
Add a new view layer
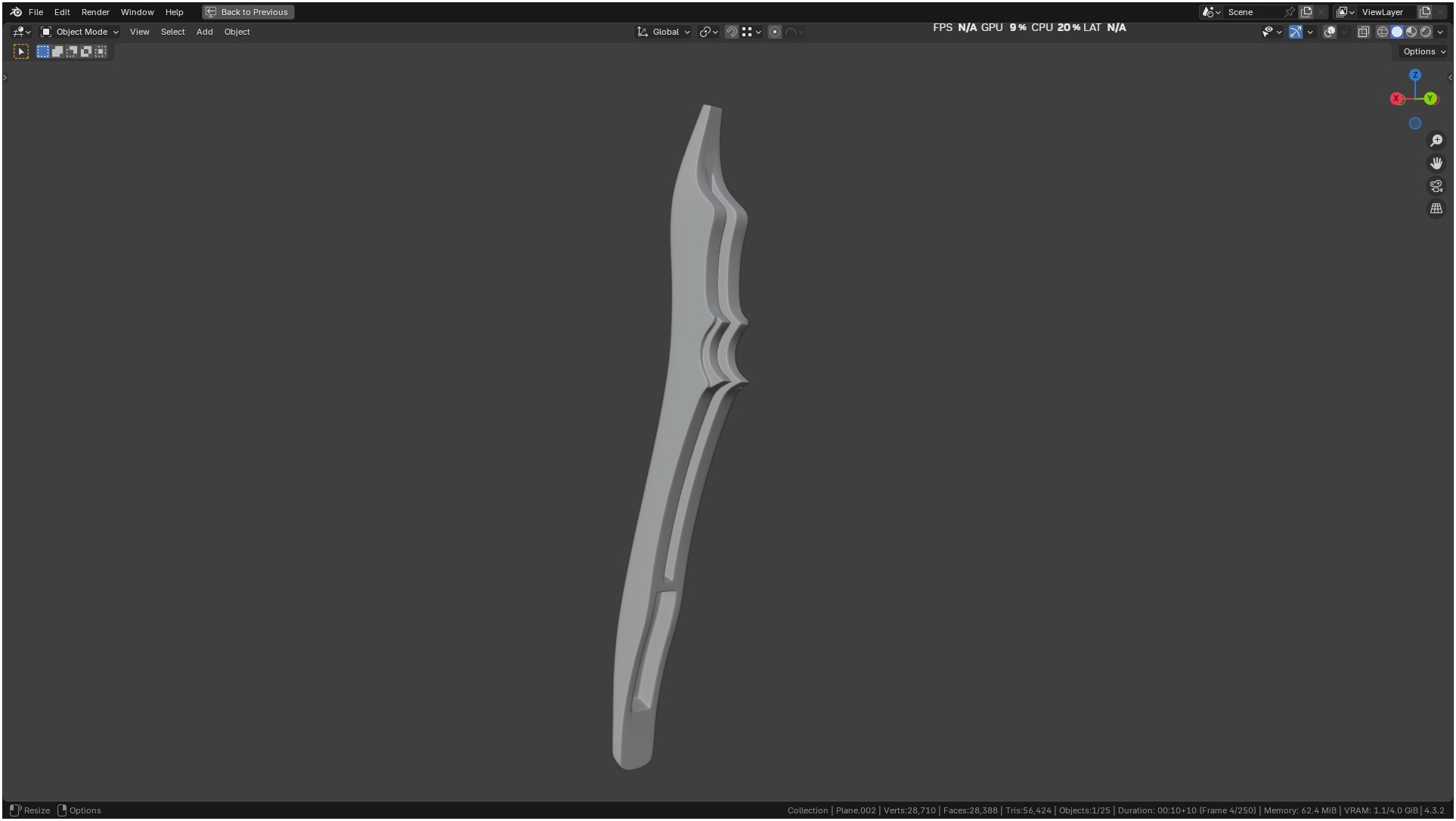pos(1425,12)
